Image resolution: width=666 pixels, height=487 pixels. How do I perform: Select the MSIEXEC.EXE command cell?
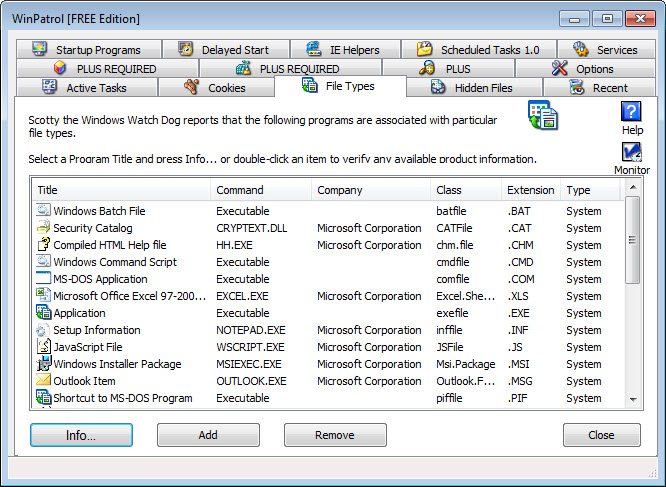(x=248, y=364)
